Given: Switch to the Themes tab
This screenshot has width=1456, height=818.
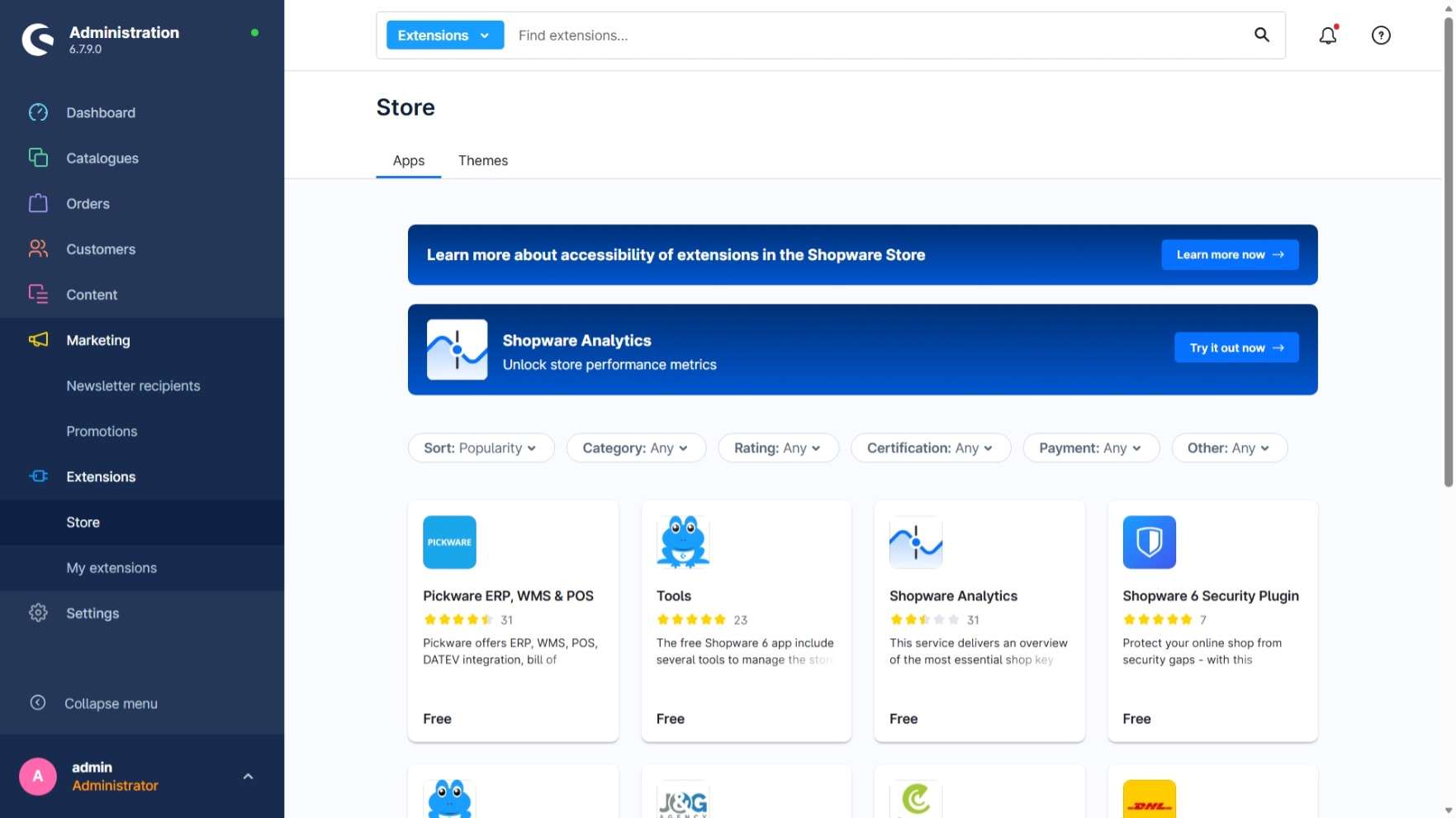Looking at the screenshot, I should click(x=483, y=161).
